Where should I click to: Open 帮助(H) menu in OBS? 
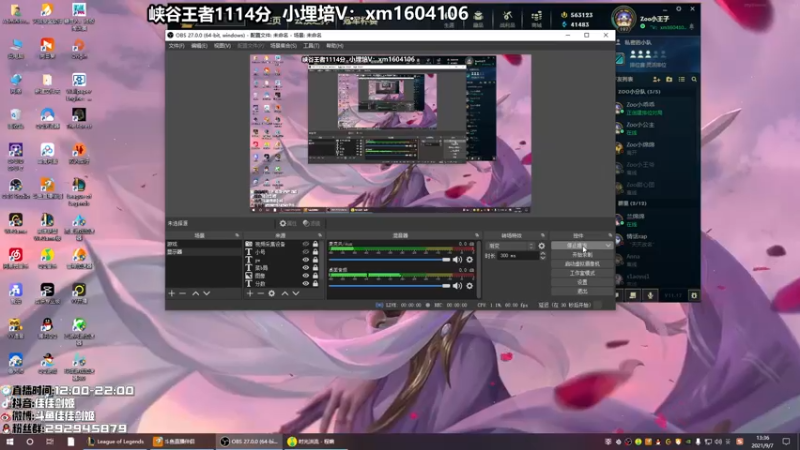click(x=335, y=46)
